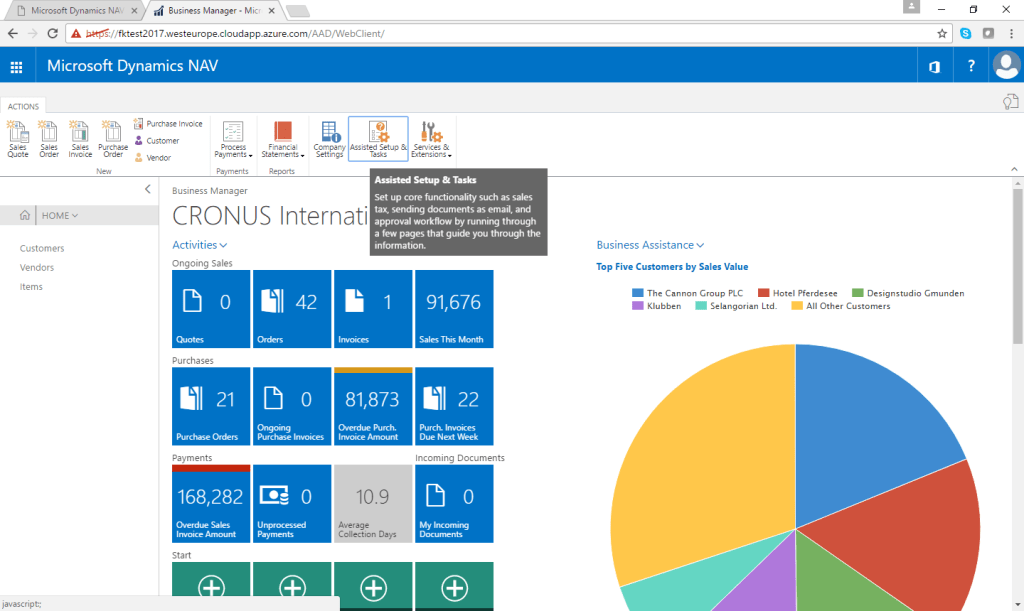
Task: Collapse the navigation pane arrow
Action: pos(148,189)
